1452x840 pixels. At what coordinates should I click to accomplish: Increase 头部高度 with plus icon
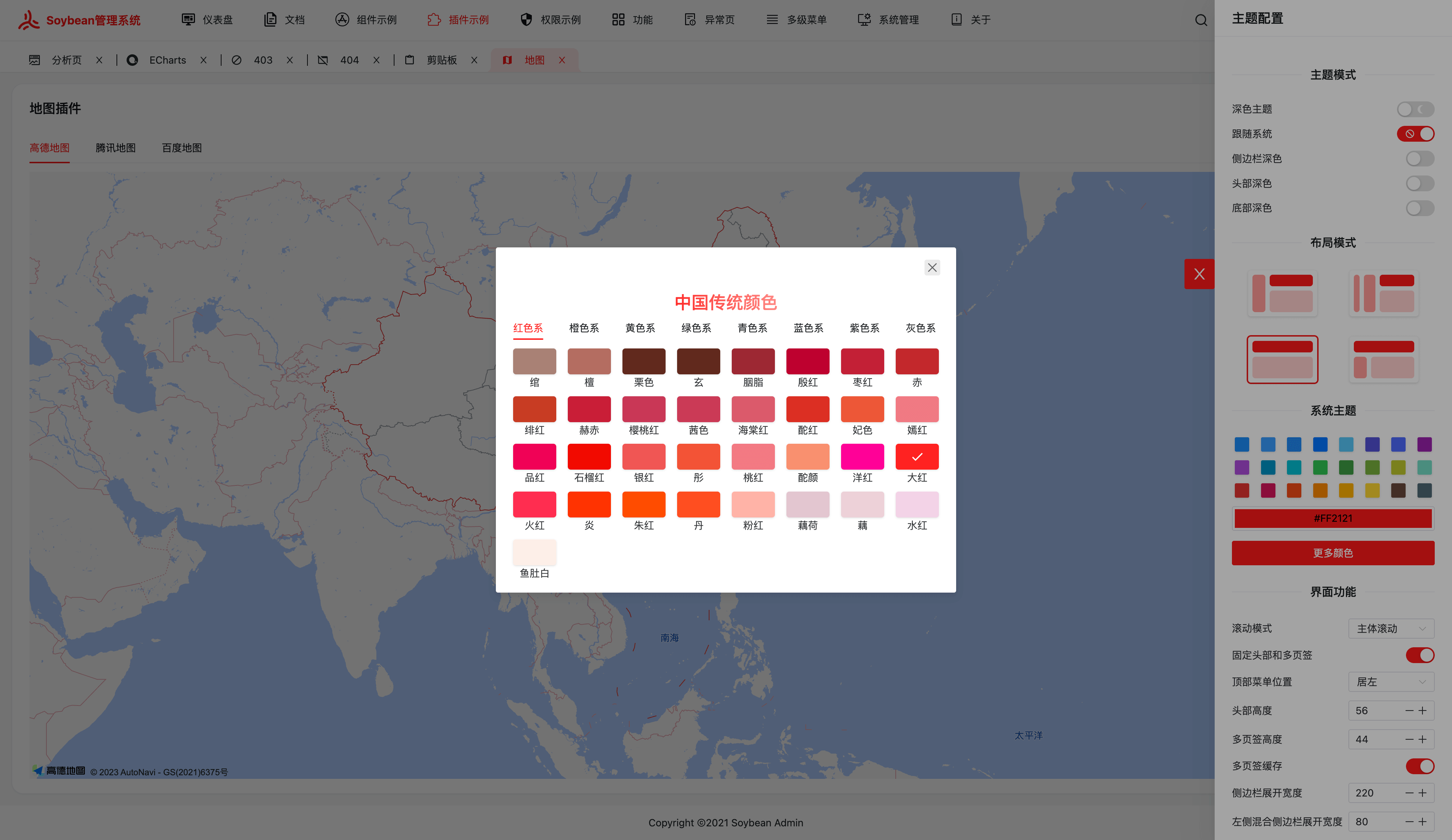[1423, 711]
